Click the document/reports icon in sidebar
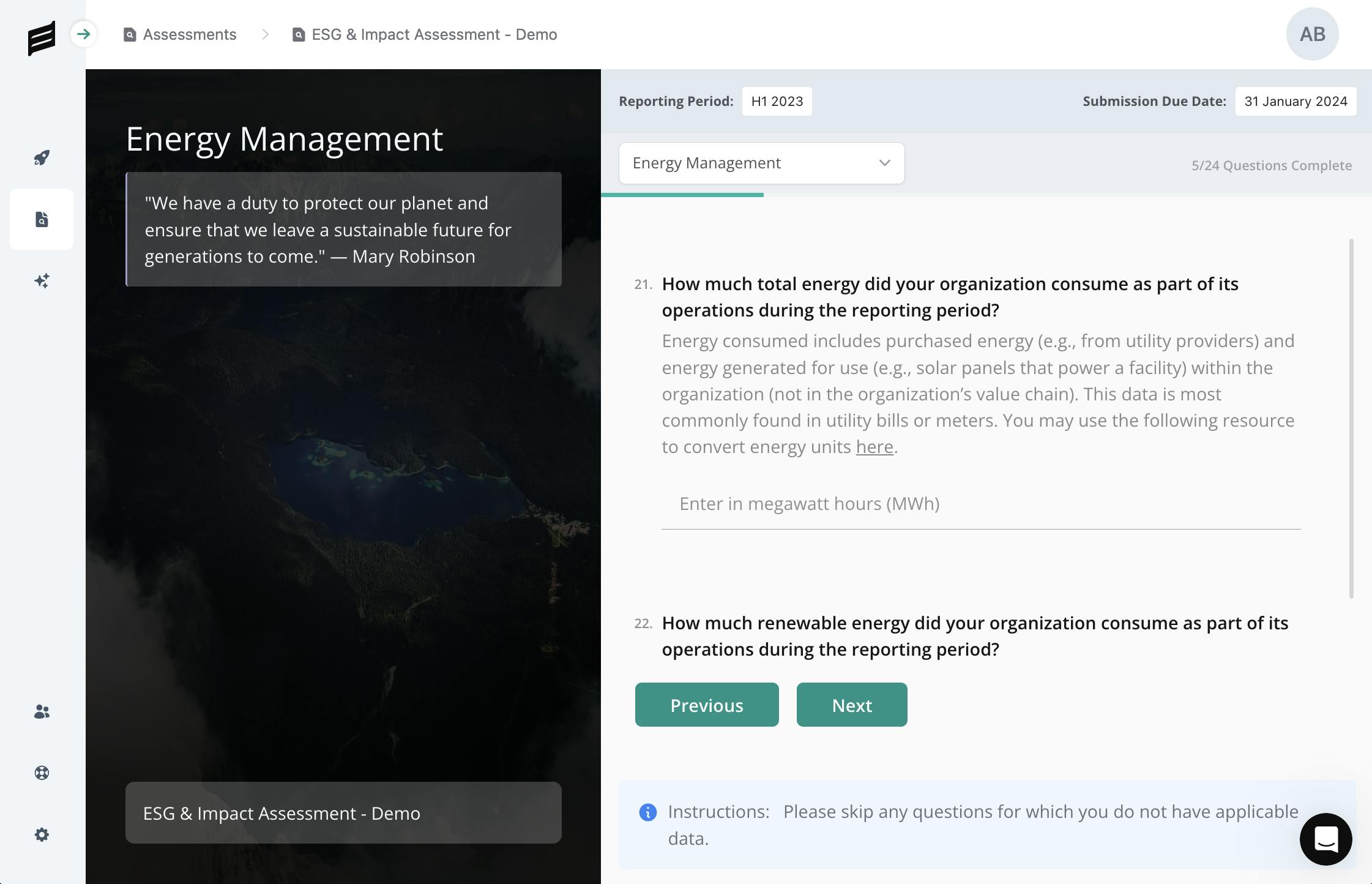1372x884 pixels. 42,219
